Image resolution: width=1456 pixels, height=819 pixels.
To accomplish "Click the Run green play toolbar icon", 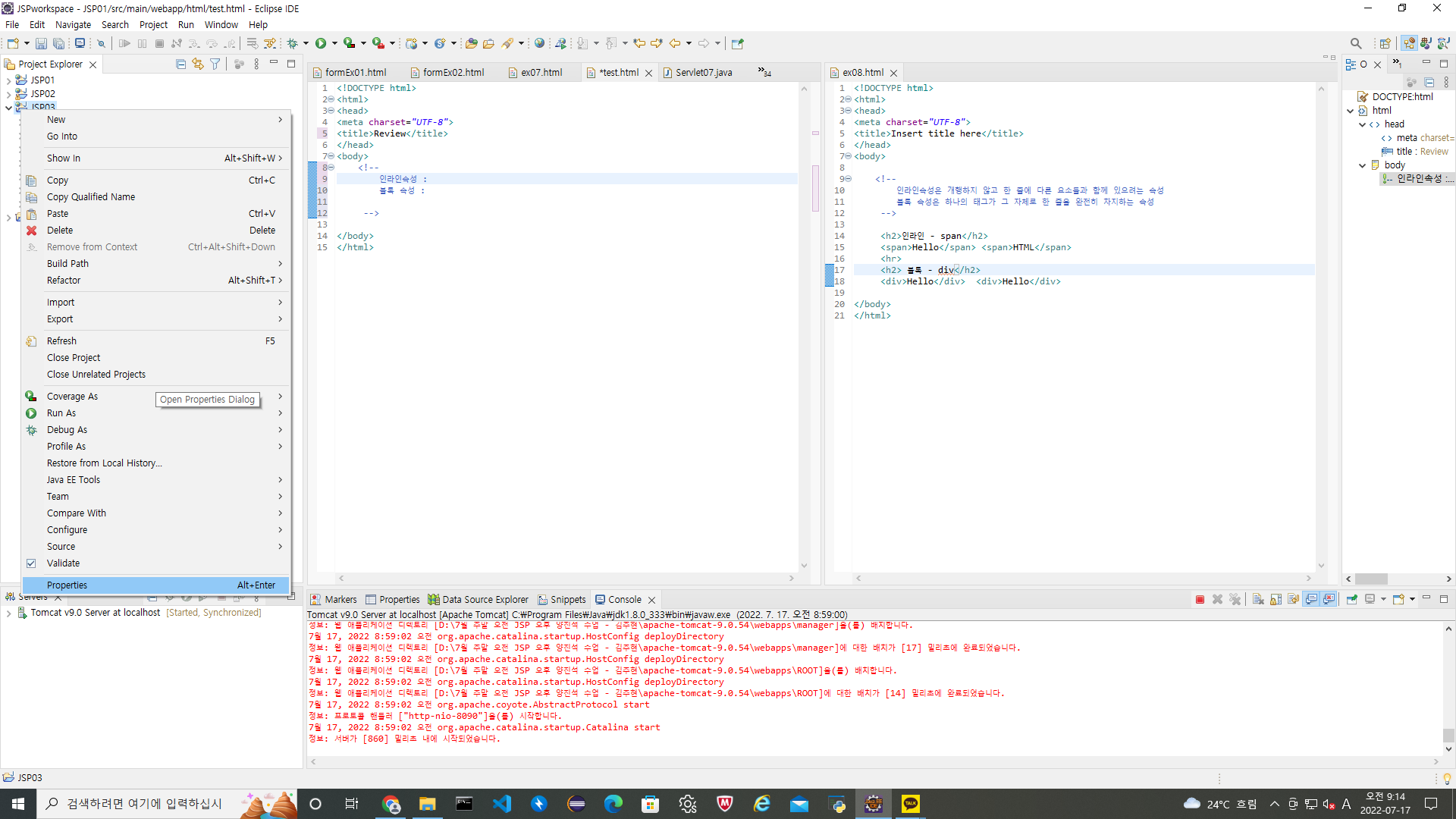I will (321, 43).
